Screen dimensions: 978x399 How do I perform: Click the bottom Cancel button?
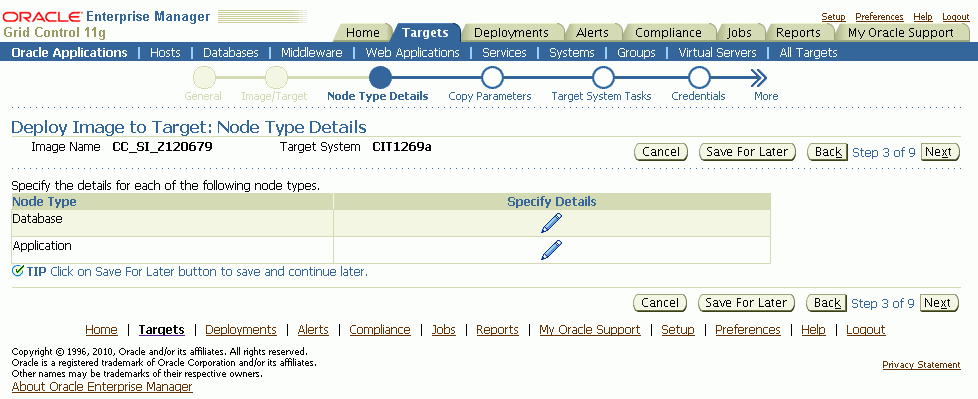point(660,303)
